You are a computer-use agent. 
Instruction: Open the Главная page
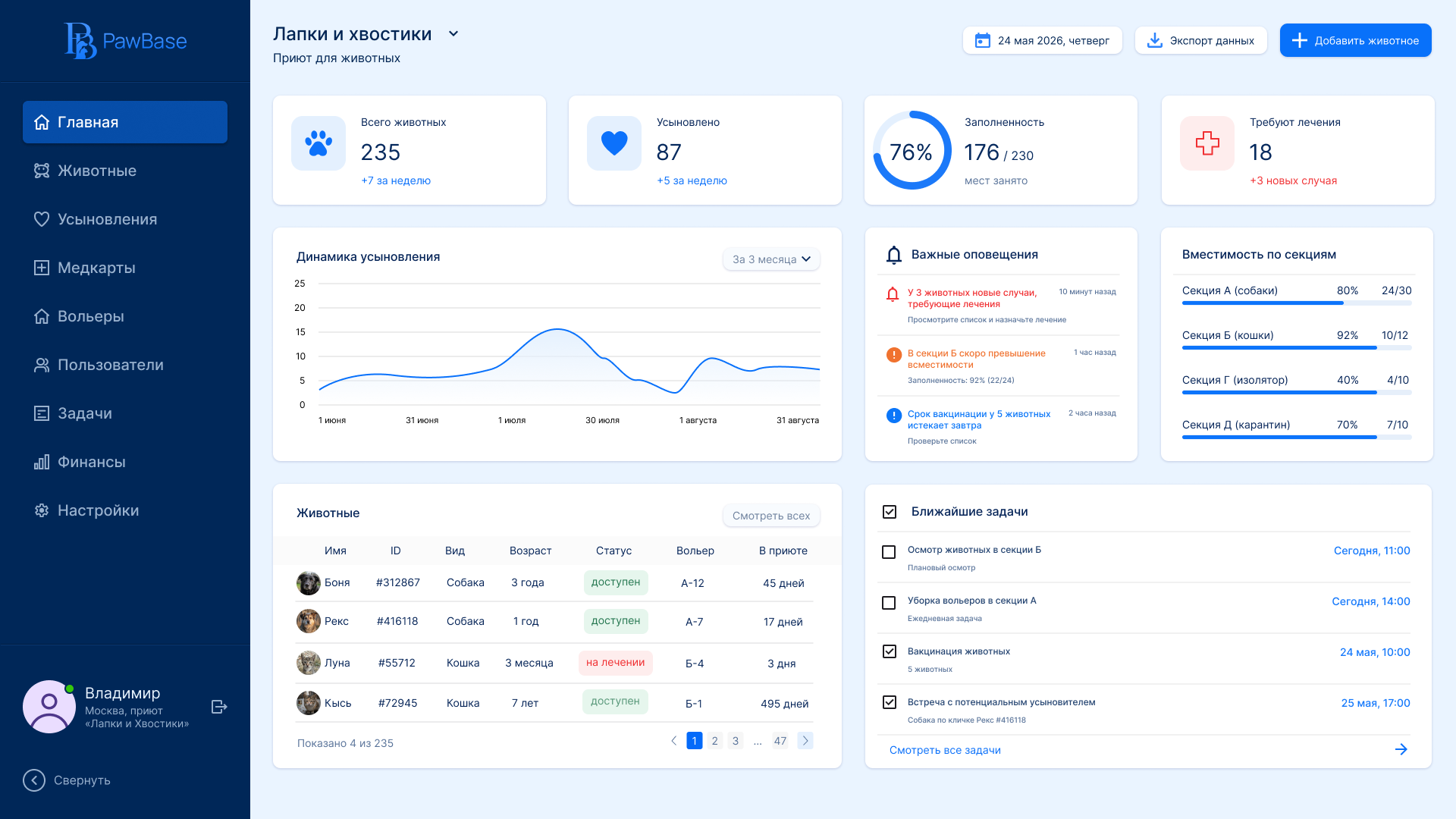(88, 122)
